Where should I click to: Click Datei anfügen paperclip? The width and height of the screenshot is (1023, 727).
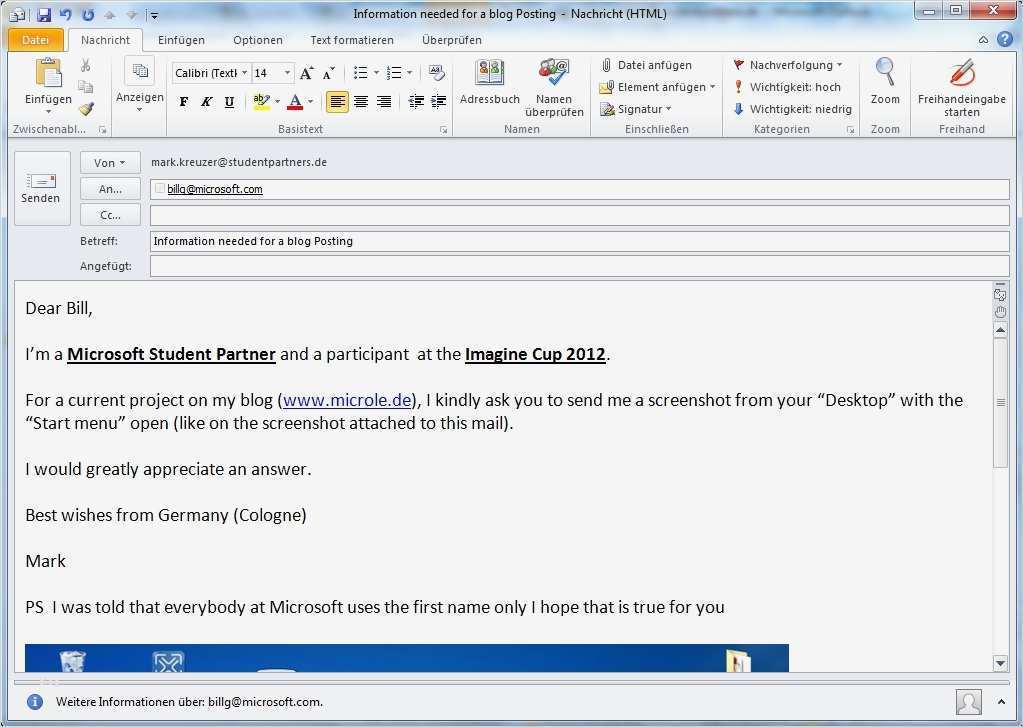click(x=606, y=65)
